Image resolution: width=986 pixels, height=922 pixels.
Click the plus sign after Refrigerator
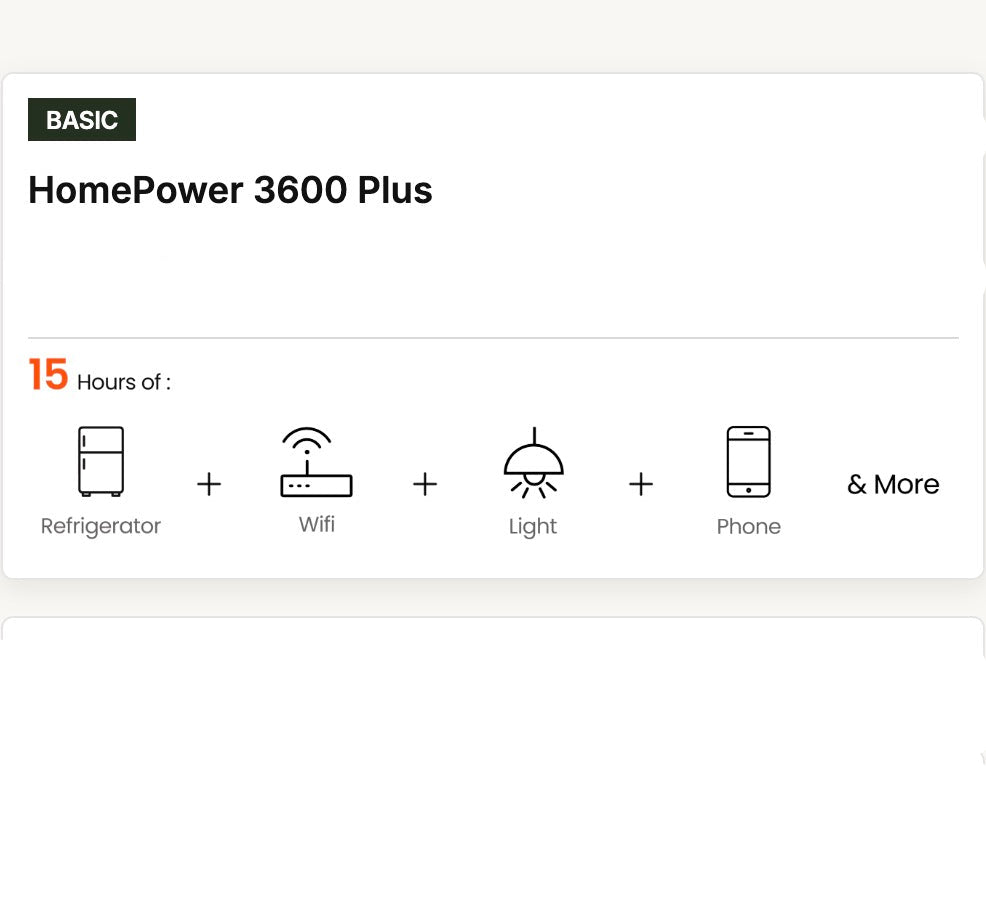click(x=209, y=485)
